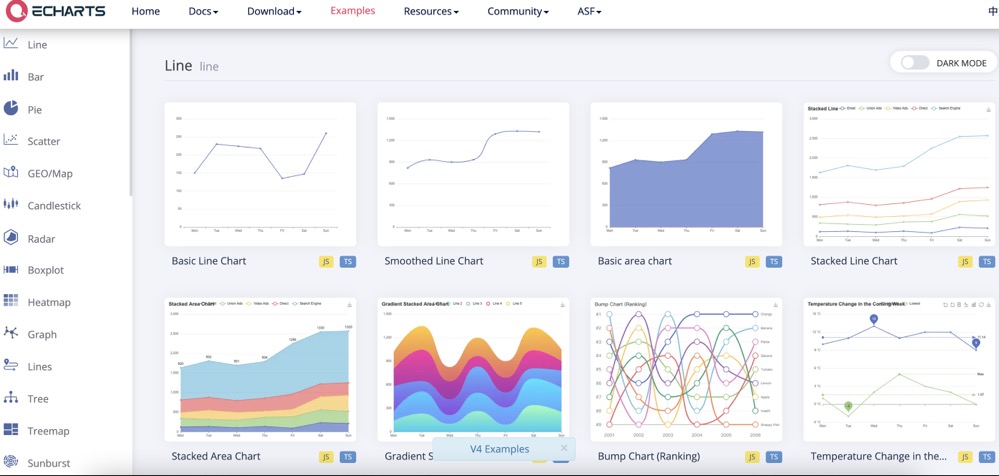Screen dimensions: 999x476
Task: Expand the Docs dropdown menu
Action: (x=203, y=12)
